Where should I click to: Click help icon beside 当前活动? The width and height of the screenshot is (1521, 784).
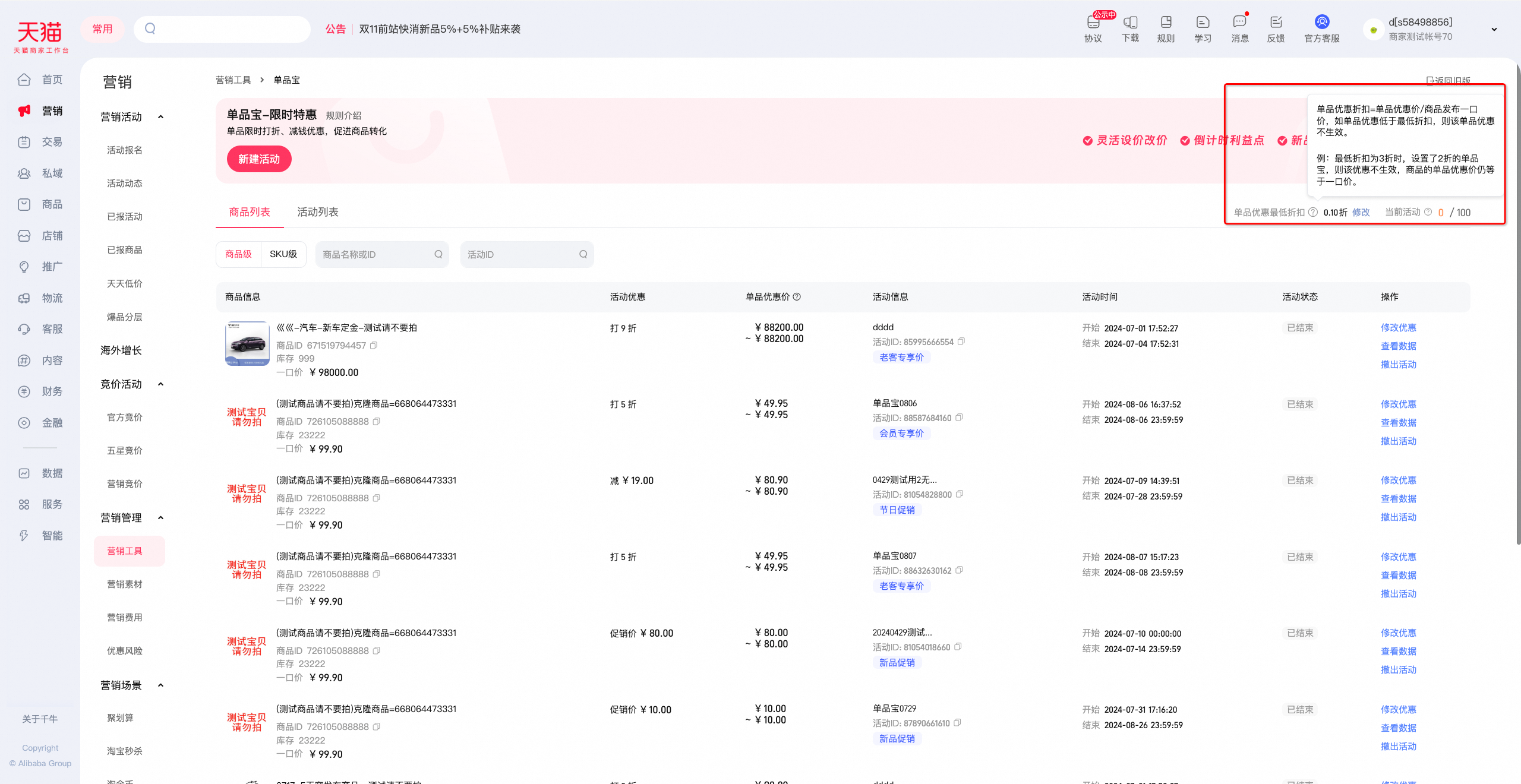pos(1428,212)
